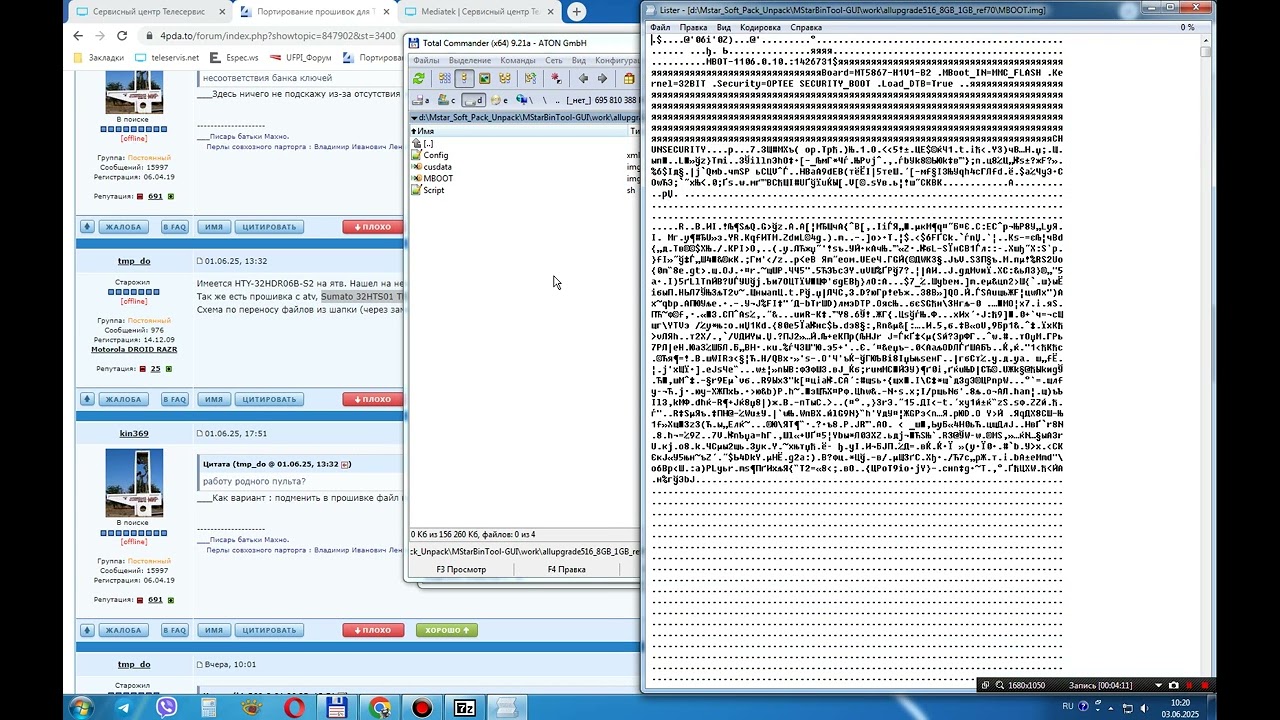This screenshot has height=720, width=1280.
Task: Open Total Commander floppy icon on taskbar
Action: [x=337, y=708]
